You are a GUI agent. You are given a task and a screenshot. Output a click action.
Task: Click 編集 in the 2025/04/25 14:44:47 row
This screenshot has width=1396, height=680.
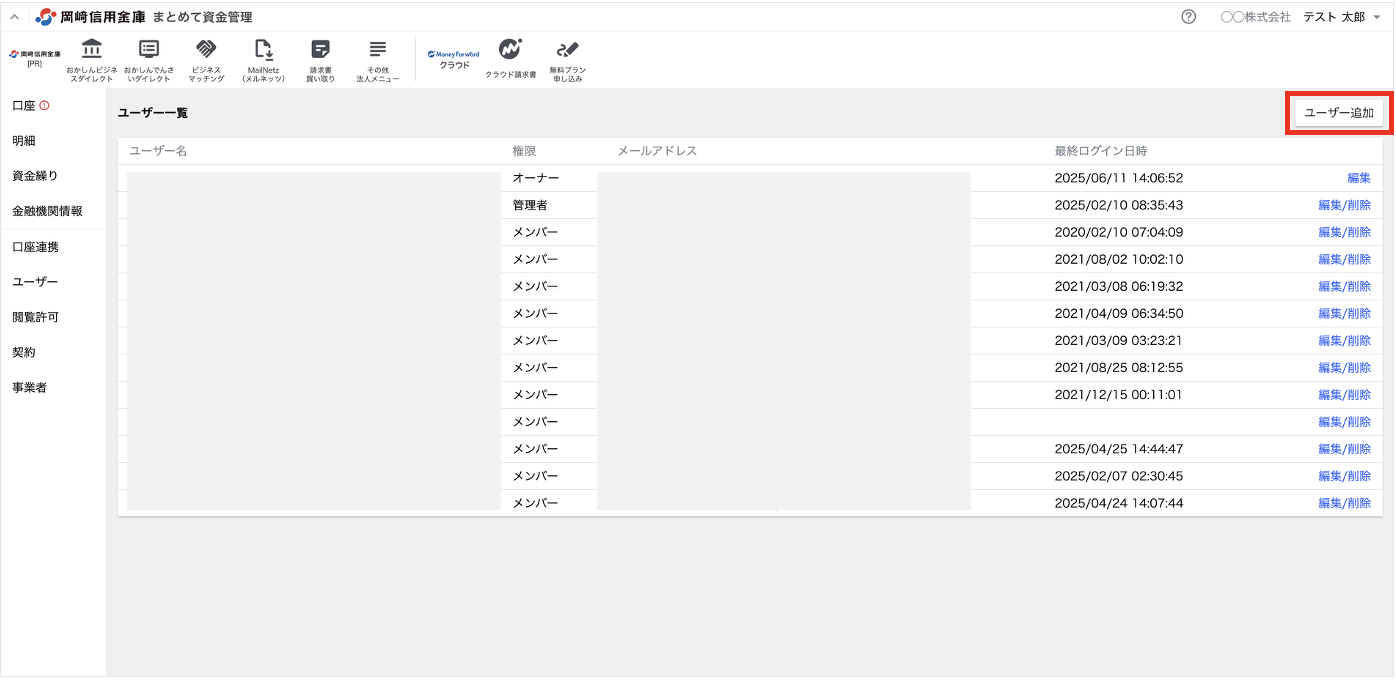pos(1330,449)
